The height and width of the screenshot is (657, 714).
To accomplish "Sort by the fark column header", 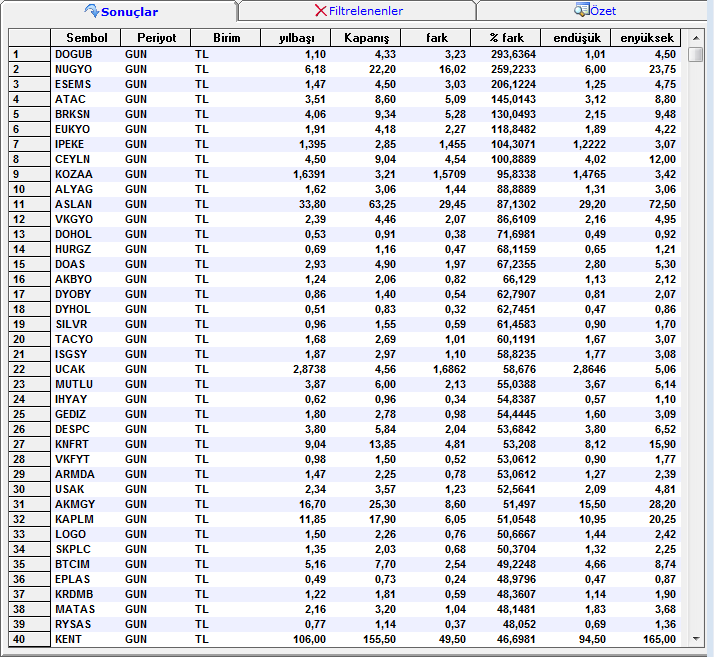I will tap(436, 38).
